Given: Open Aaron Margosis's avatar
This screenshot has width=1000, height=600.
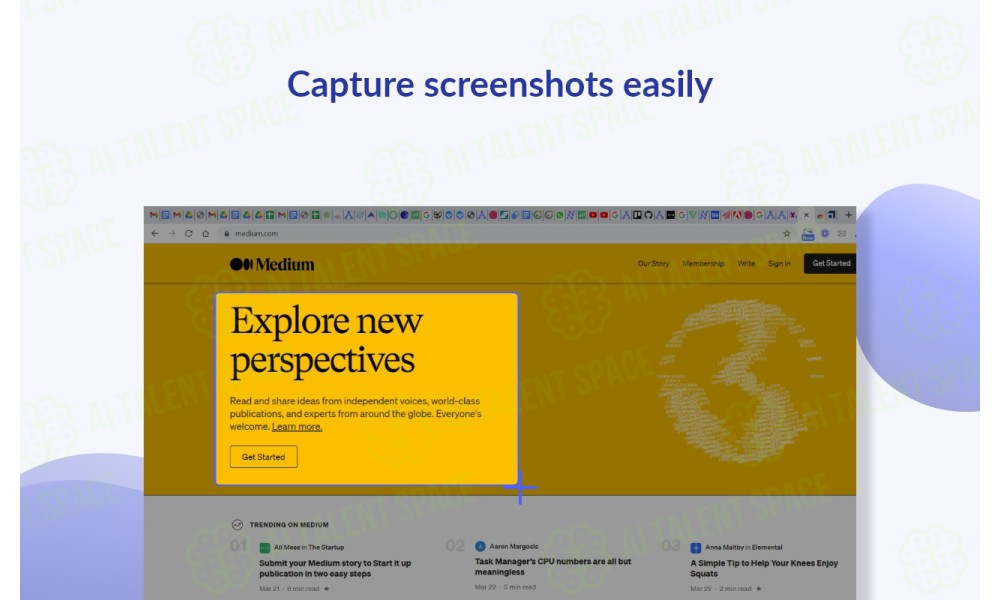Looking at the screenshot, I should coord(480,546).
